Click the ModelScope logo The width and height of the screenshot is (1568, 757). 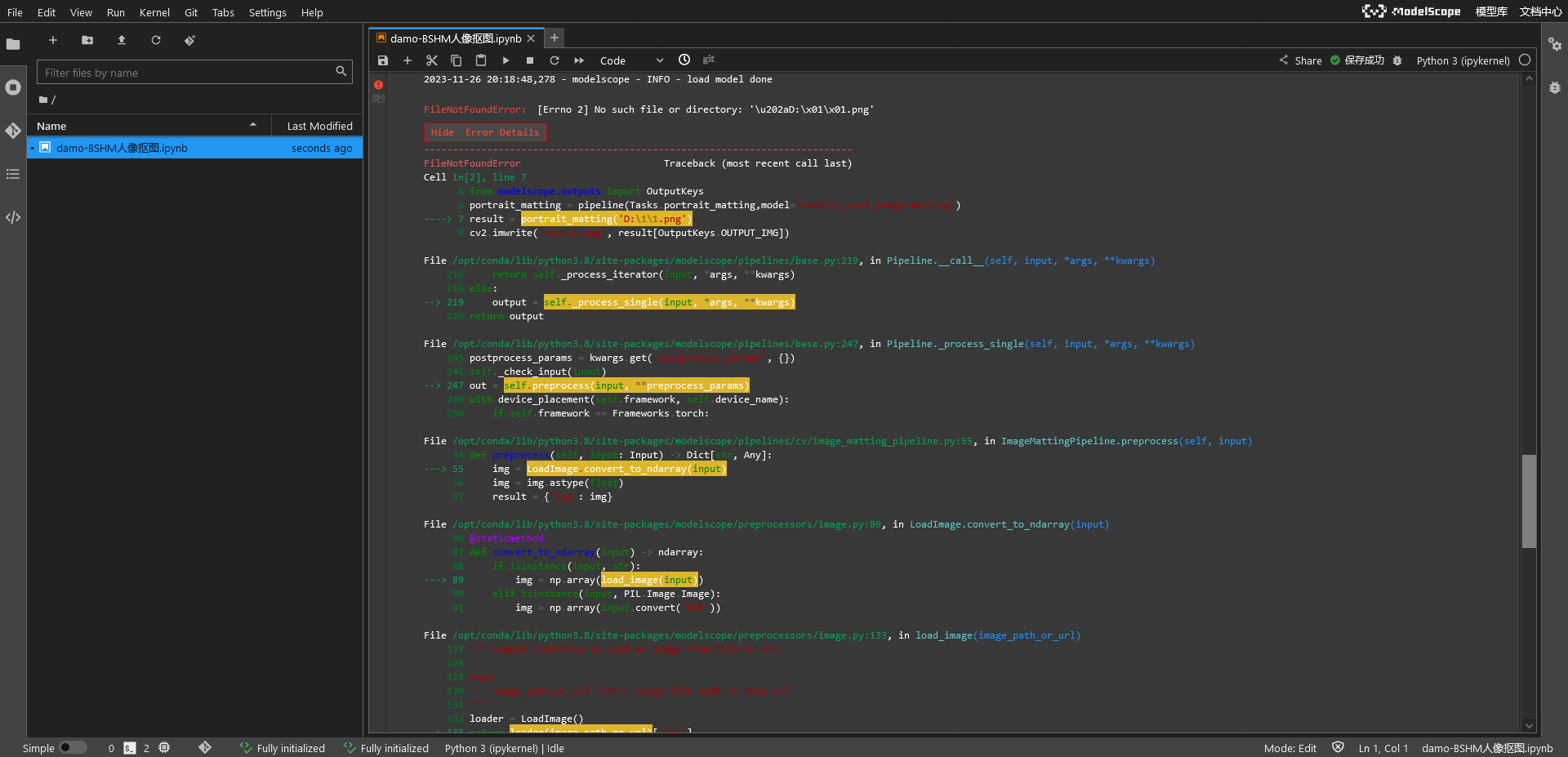tap(1411, 11)
